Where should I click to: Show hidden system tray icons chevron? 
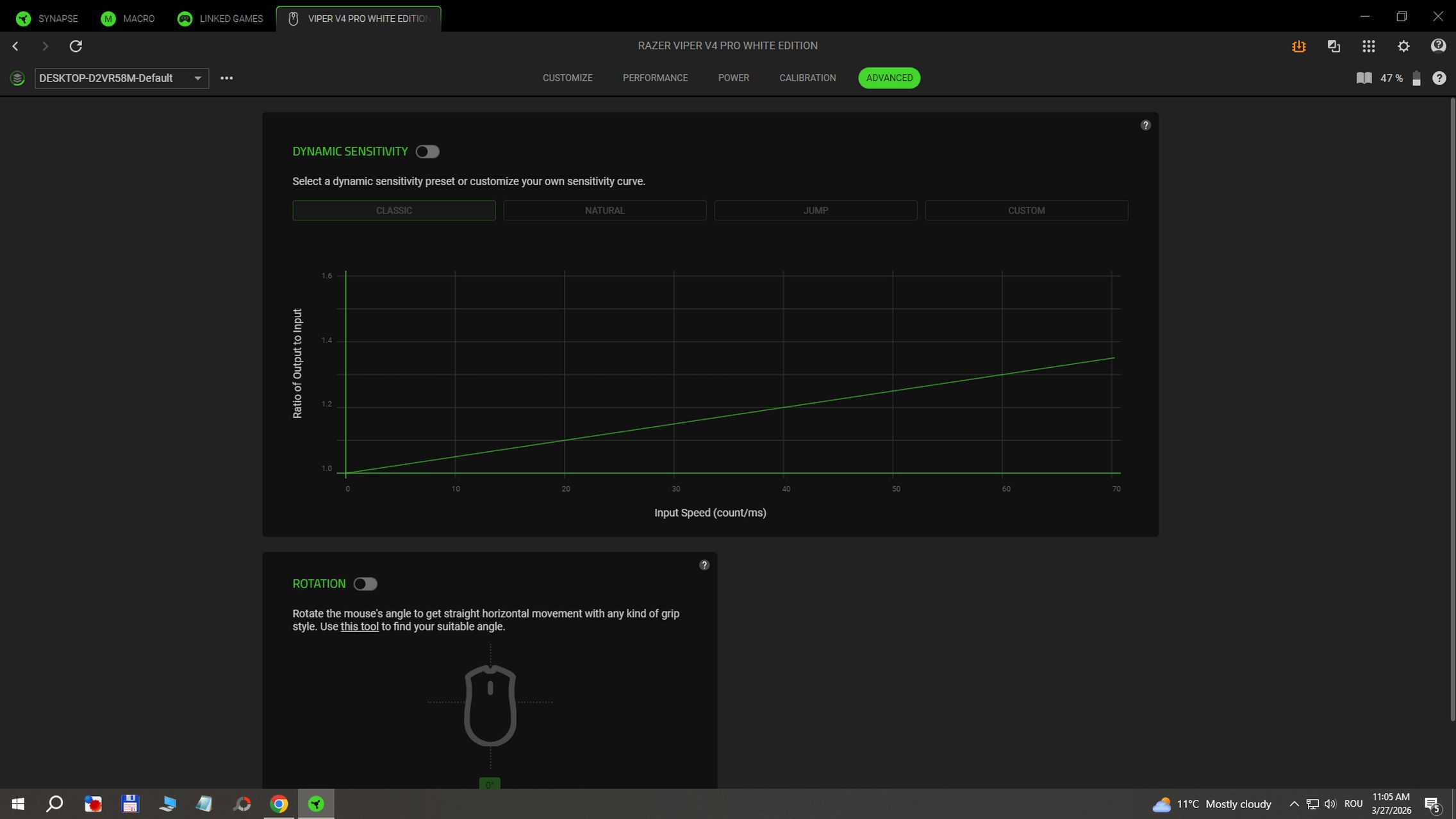point(1293,804)
